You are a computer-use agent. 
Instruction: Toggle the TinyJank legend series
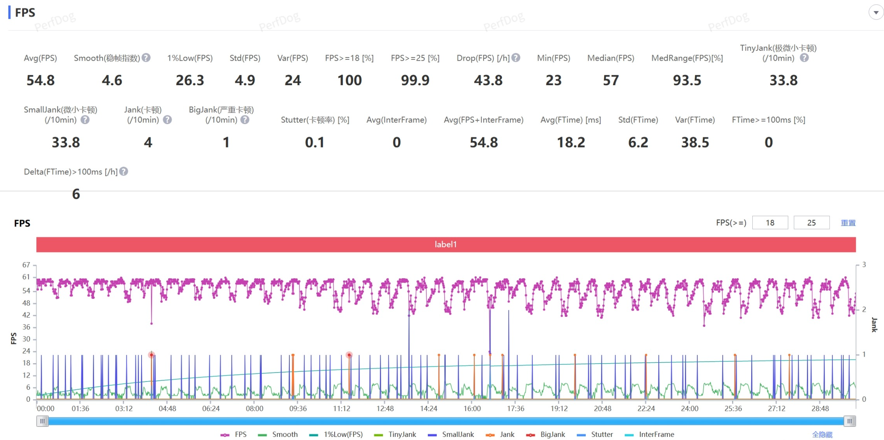pos(393,435)
